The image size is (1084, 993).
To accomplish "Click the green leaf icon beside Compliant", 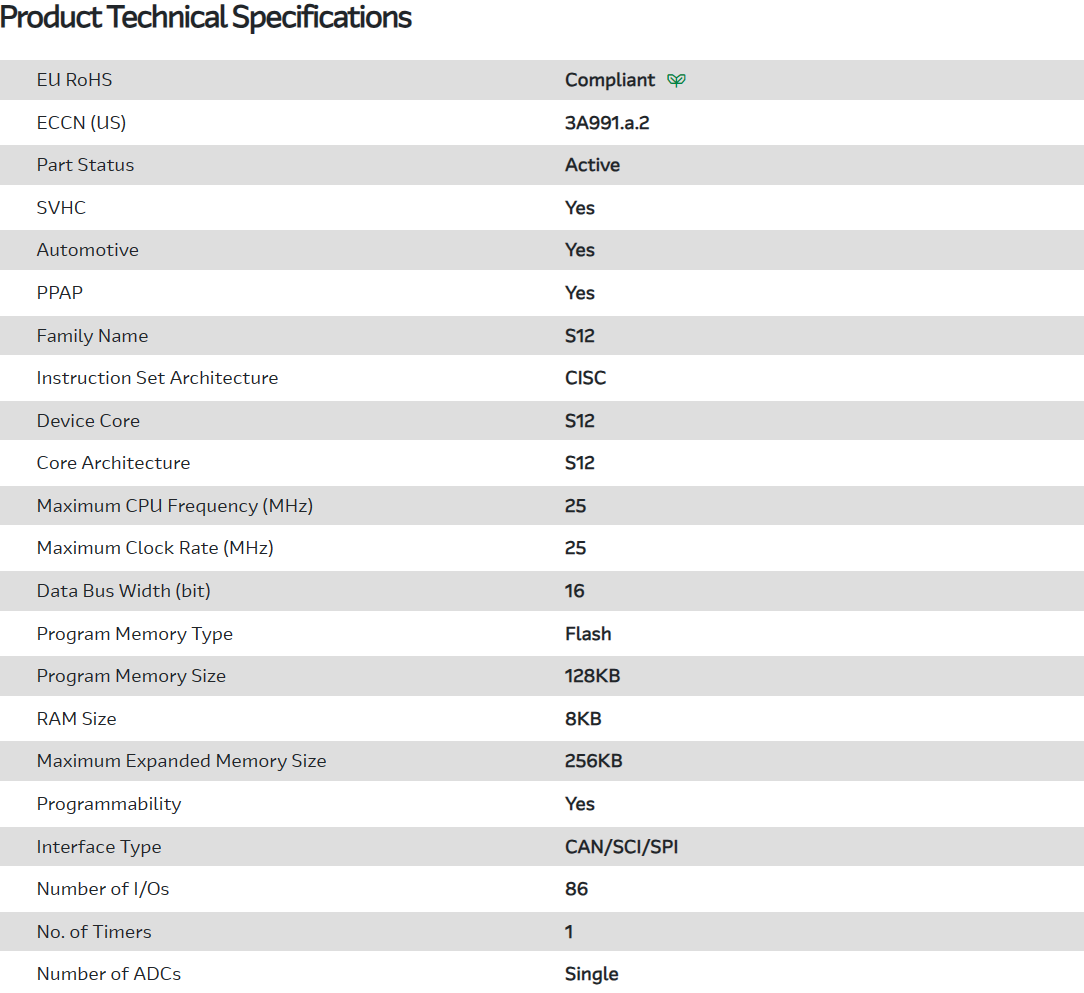I will [677, 80].
